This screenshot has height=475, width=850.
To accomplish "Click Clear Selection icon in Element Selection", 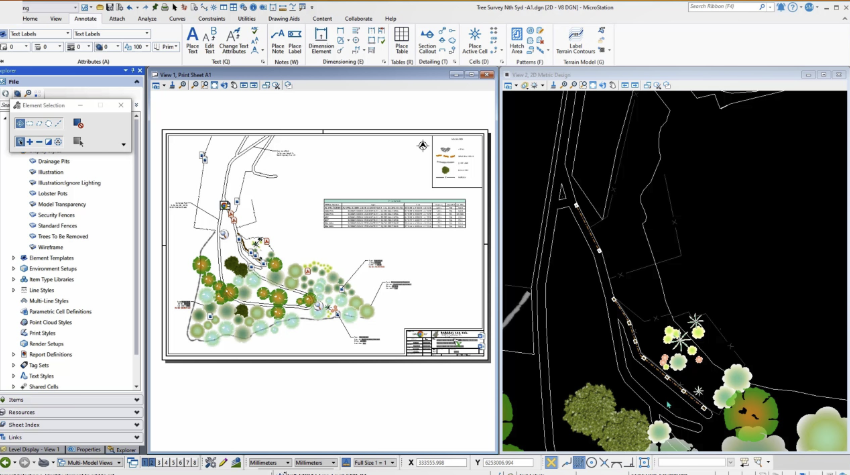I will (x=78, y=124).
